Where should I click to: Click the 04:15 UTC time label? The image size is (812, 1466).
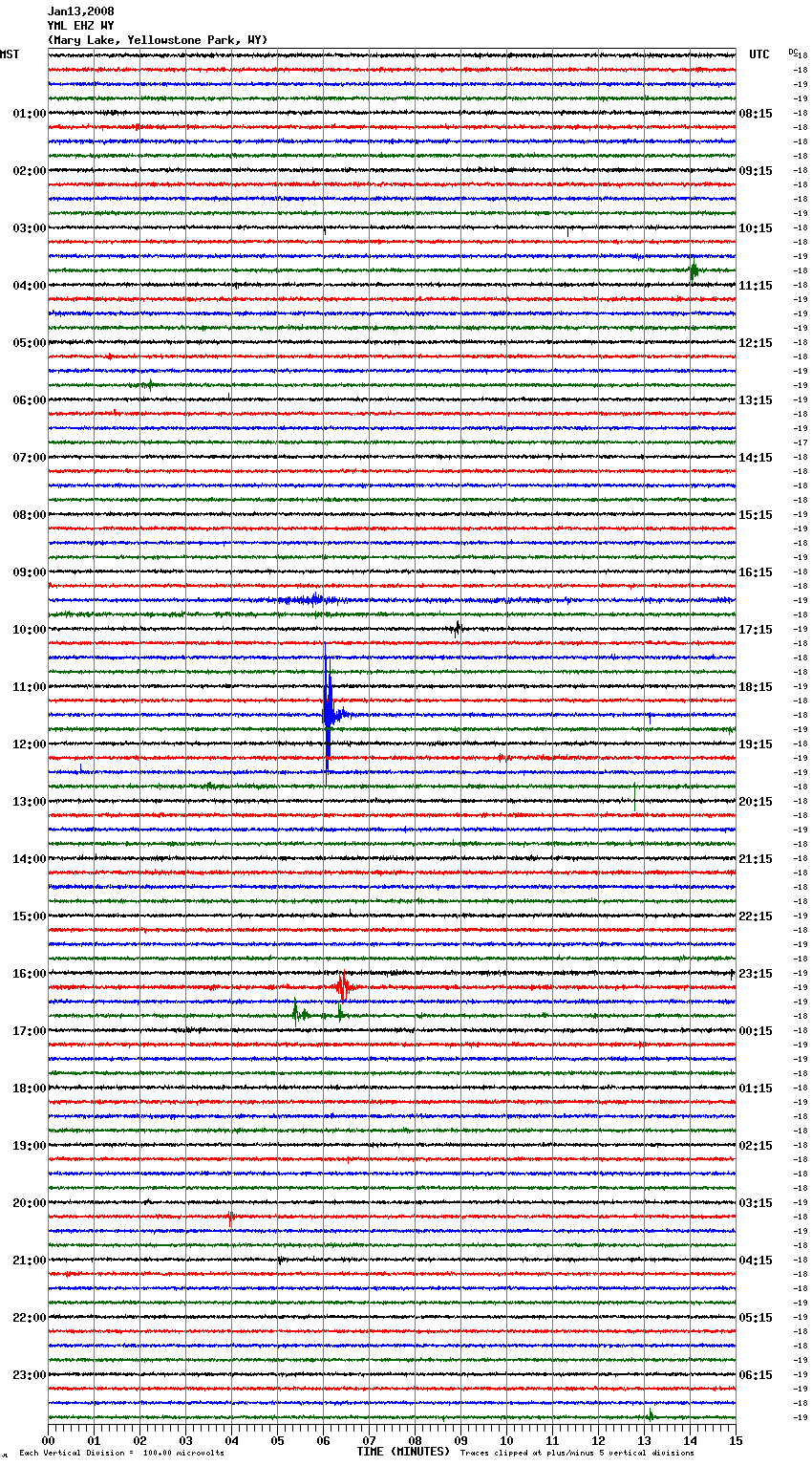pyautogui.click(x=756, y=1261)
